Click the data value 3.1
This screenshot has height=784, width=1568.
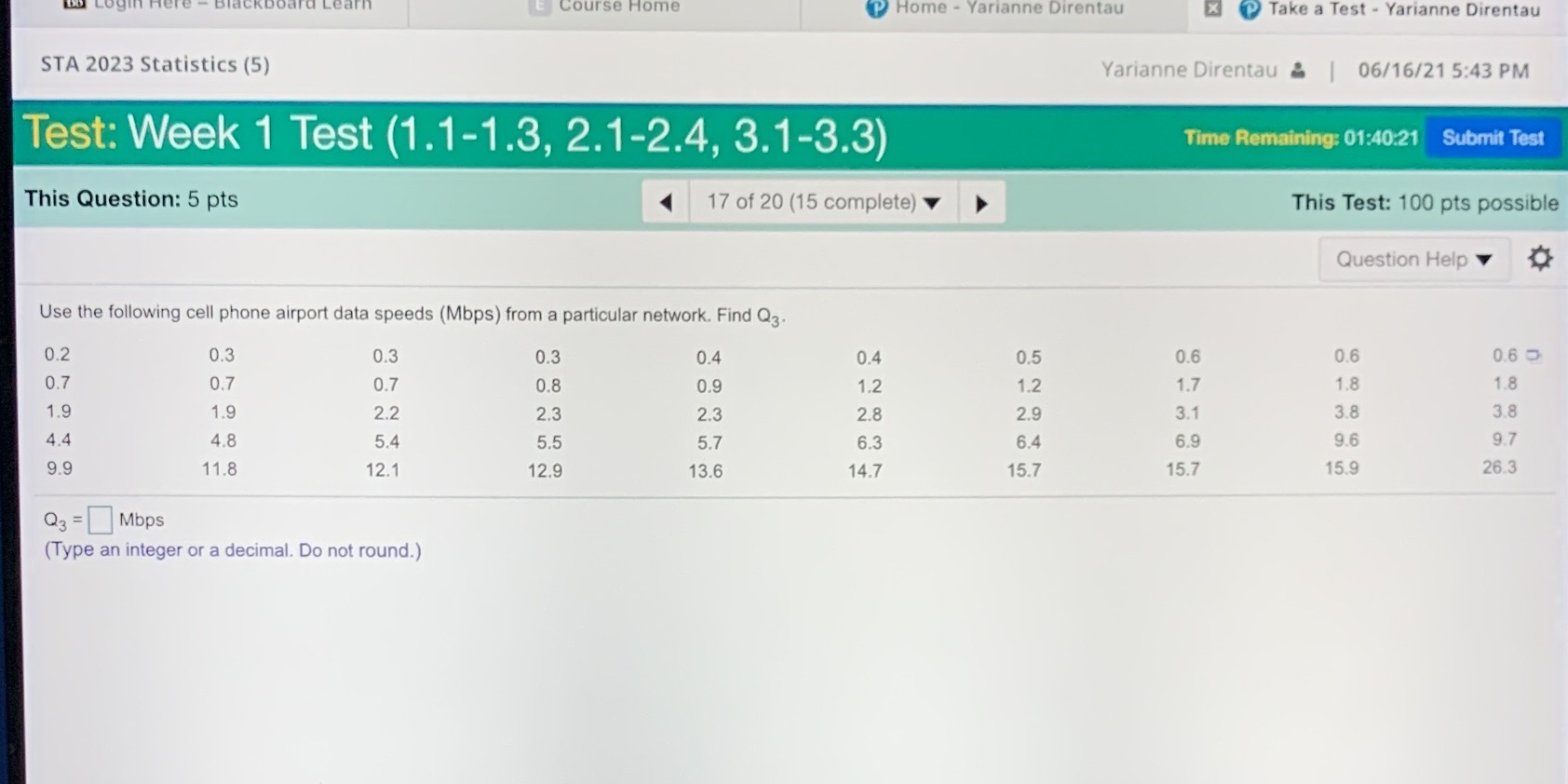coord(1187,412)
